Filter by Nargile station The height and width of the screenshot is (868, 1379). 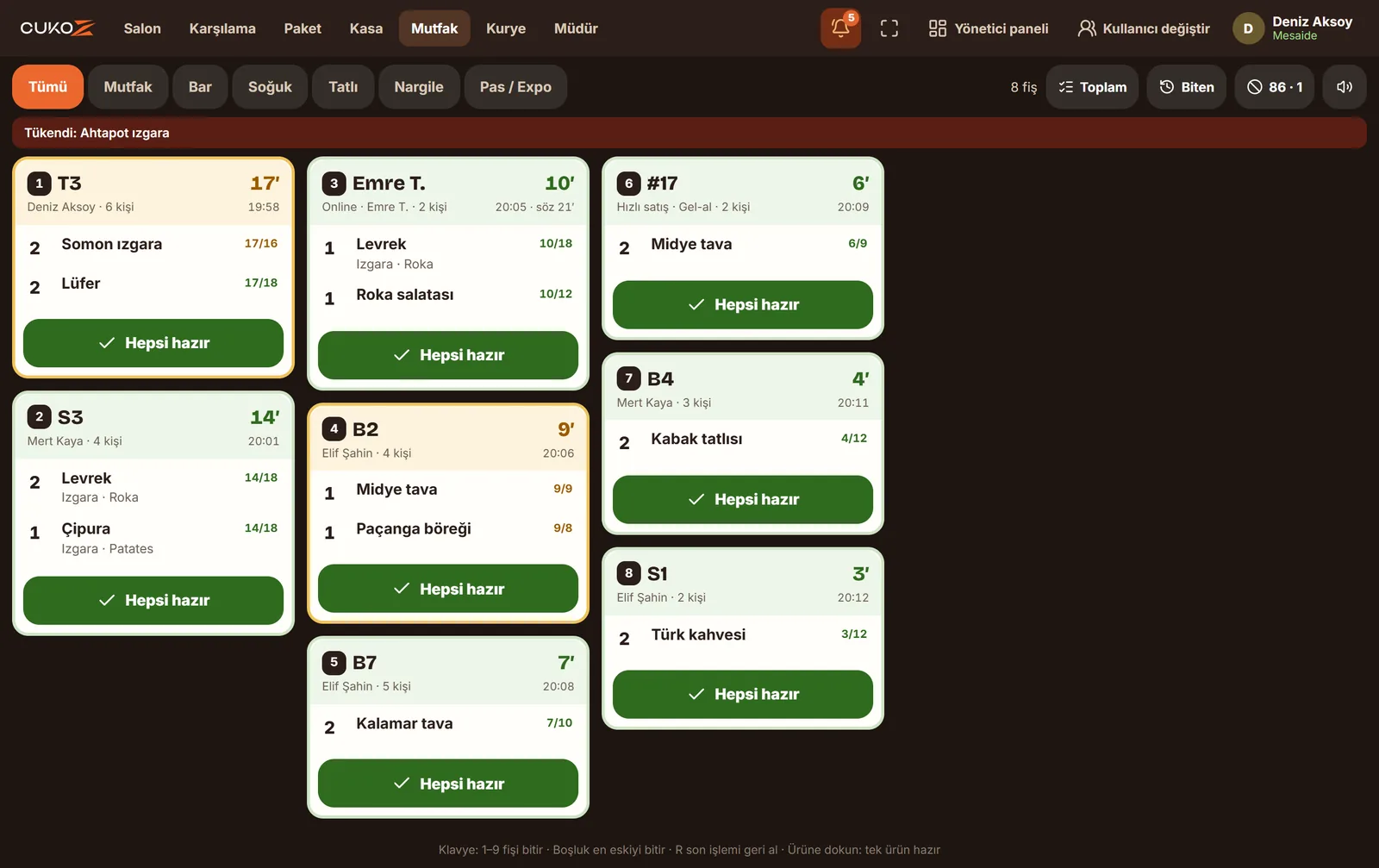[419, 87]
